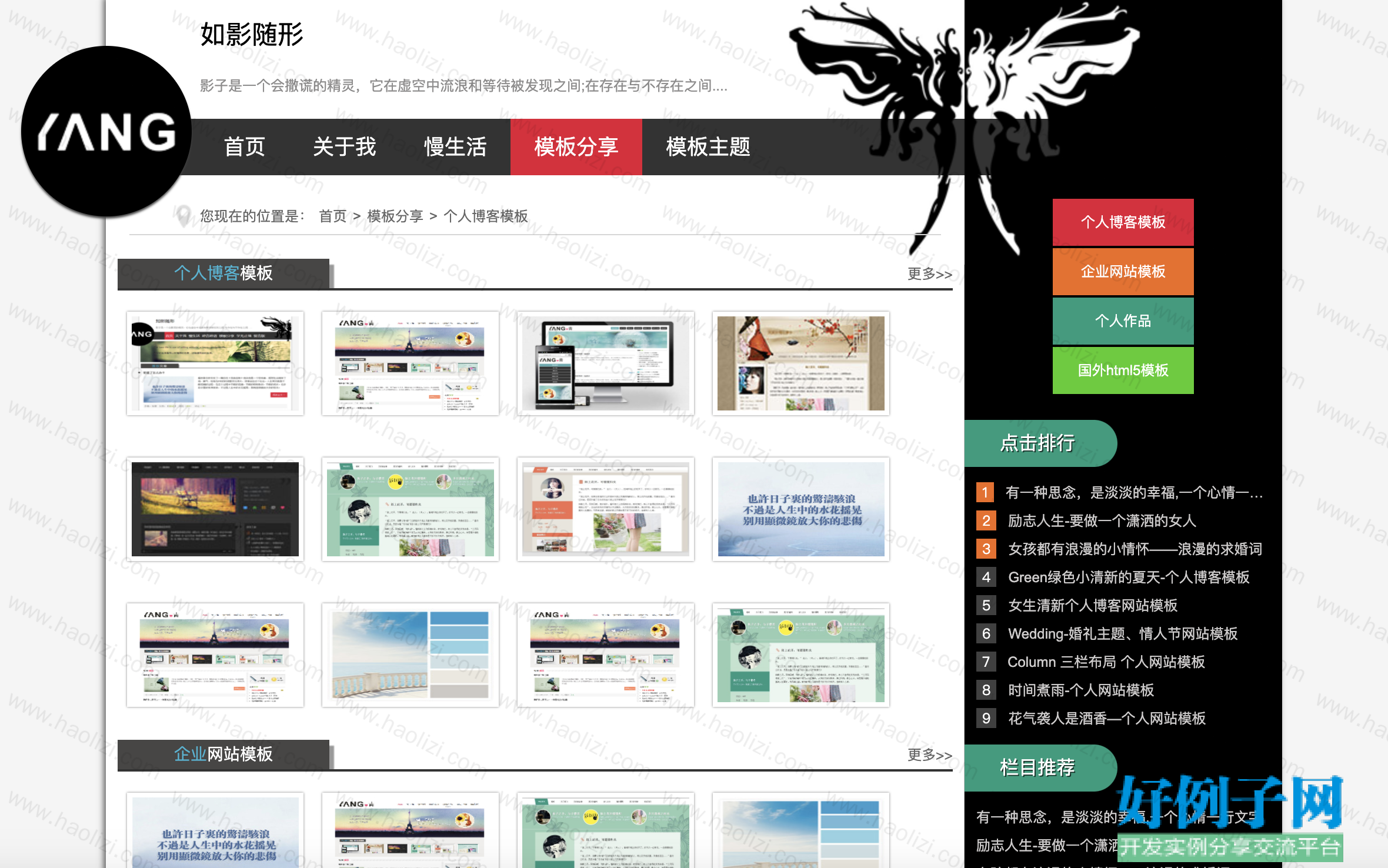Open the second Eiffel Tower thumbnail in third row

coord(606,655)
